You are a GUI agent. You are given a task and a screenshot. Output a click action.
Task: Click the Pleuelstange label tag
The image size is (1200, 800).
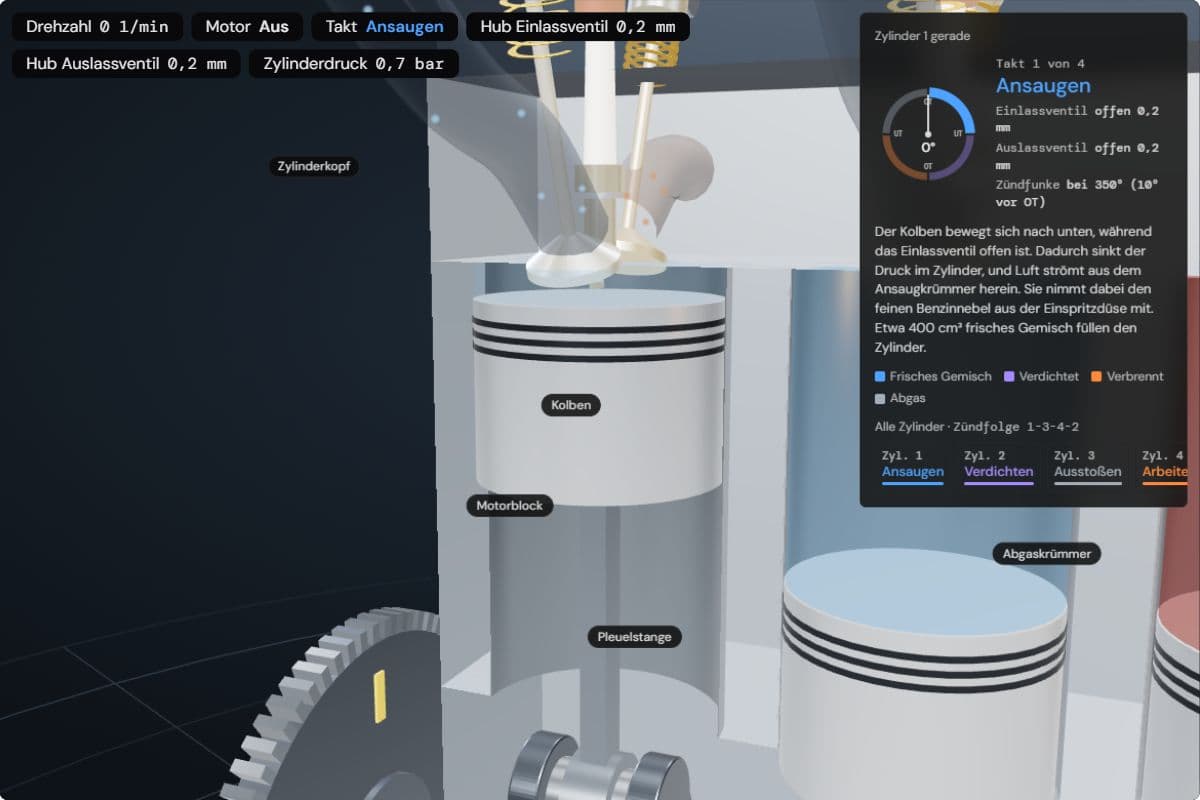click(x=634, y=636)
